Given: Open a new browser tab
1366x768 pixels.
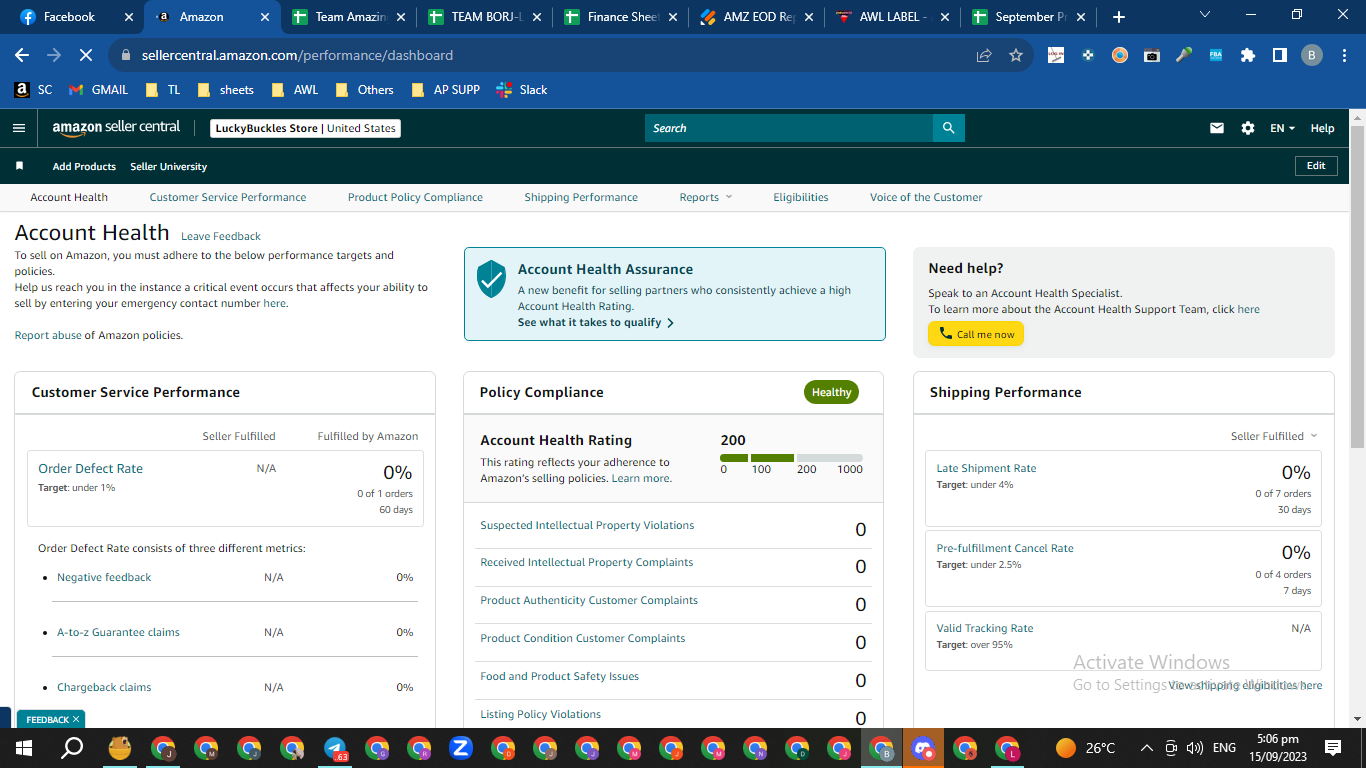Looking at the screenshot, I should pos(1119,17).
